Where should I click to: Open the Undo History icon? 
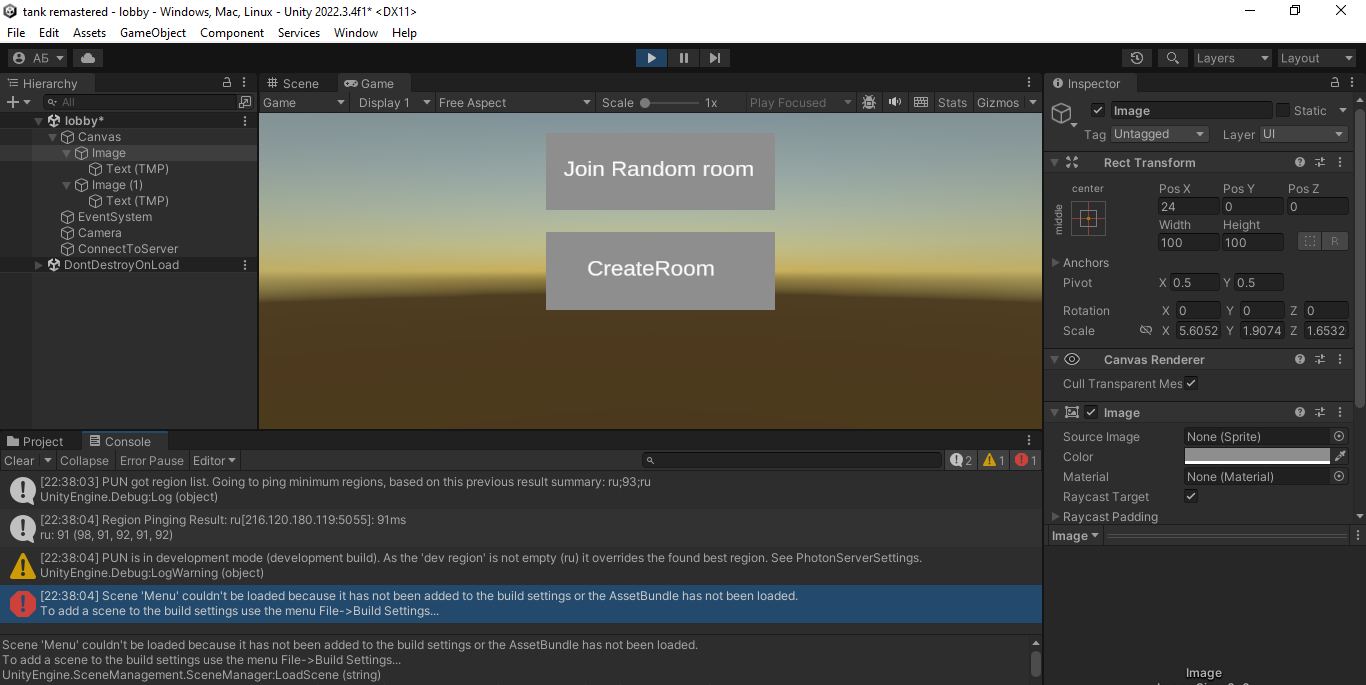[1136, 58]
